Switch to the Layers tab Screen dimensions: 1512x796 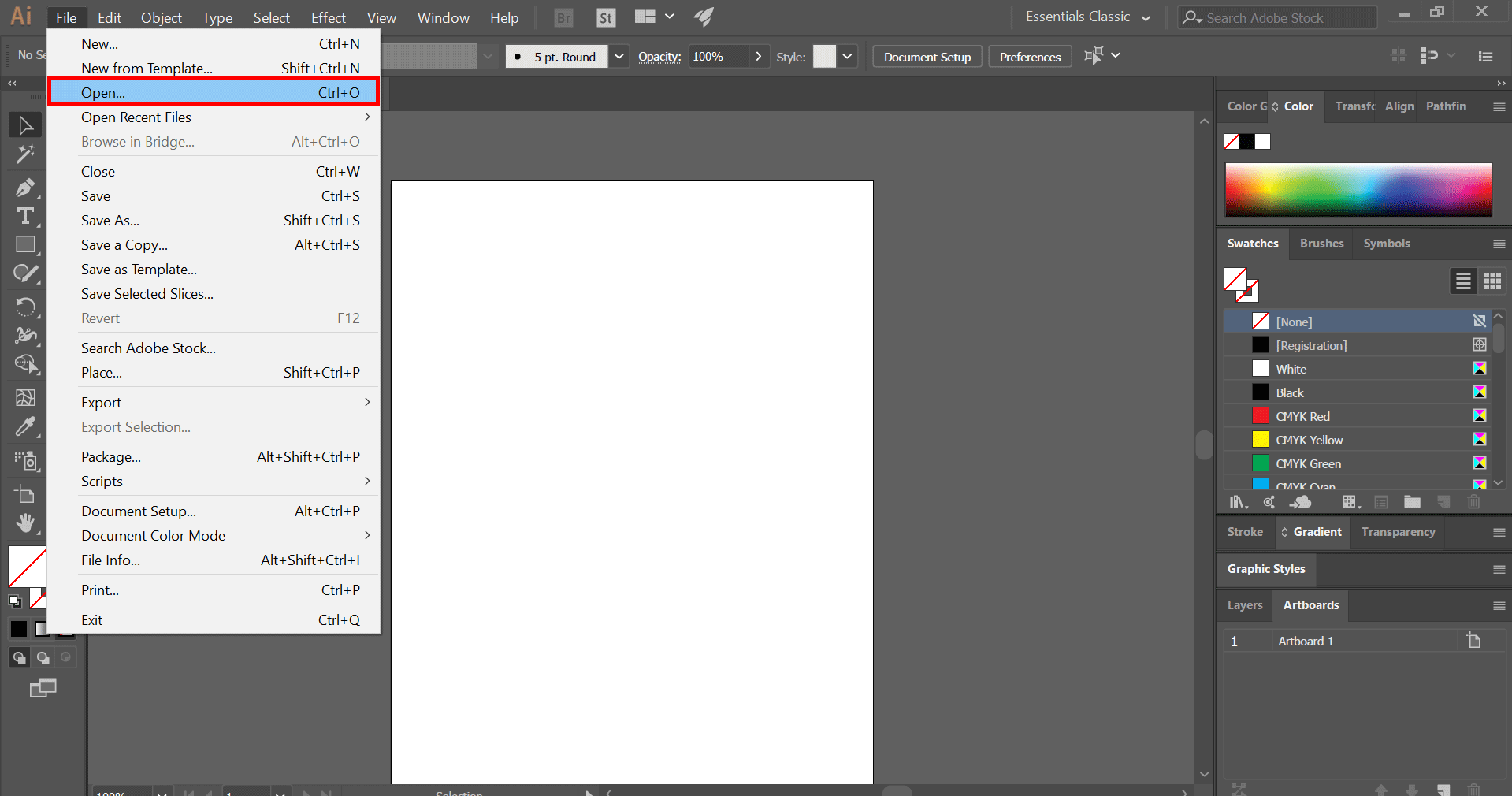coord(1244,605)
